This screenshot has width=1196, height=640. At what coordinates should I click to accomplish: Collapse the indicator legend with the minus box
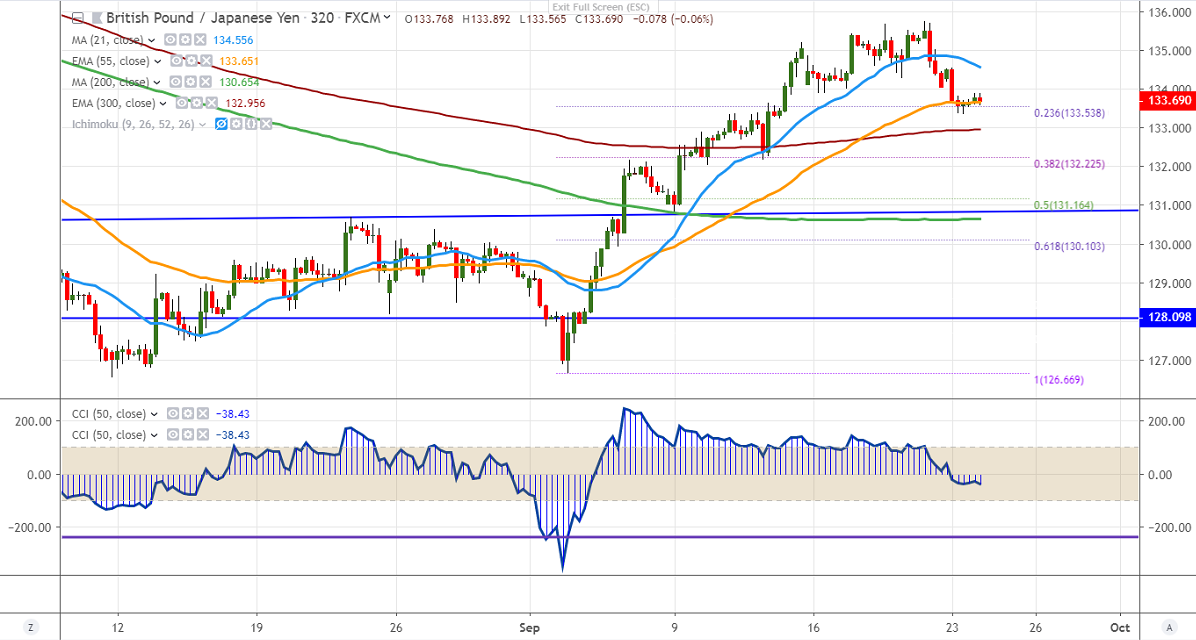tap(77, 18)
